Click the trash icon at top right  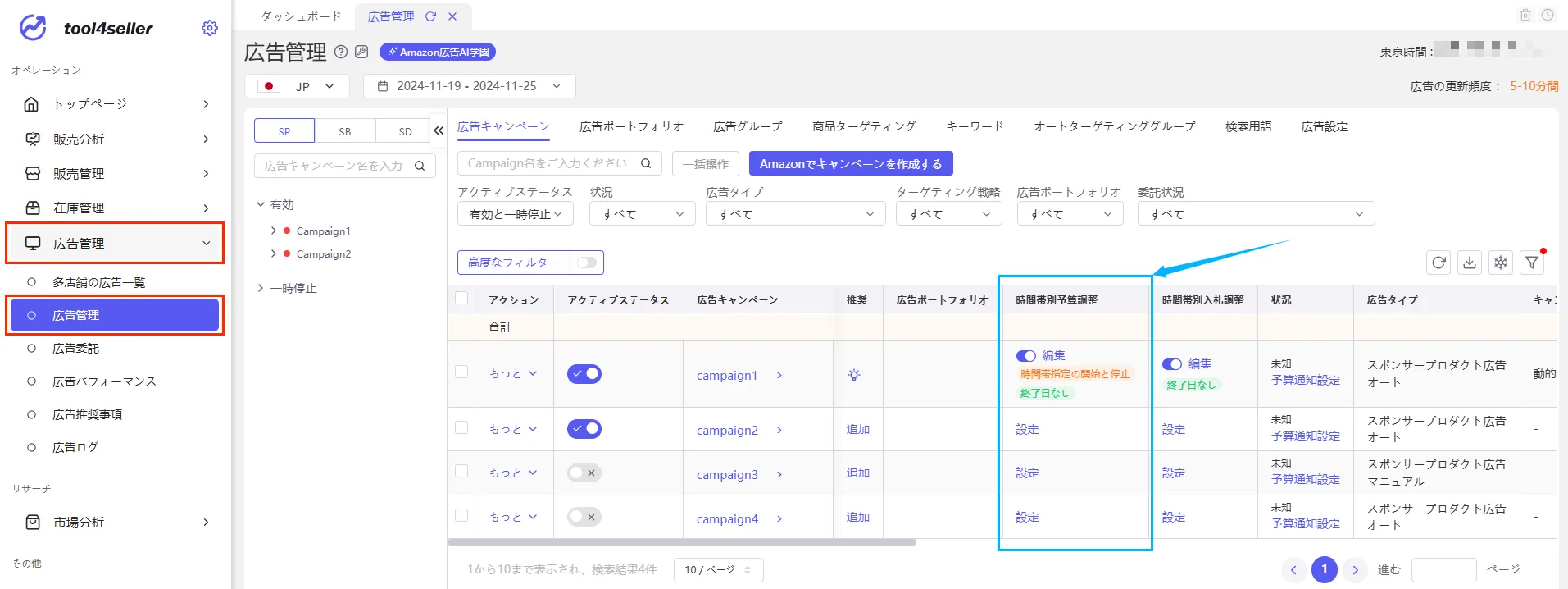tap(1525, 15)
